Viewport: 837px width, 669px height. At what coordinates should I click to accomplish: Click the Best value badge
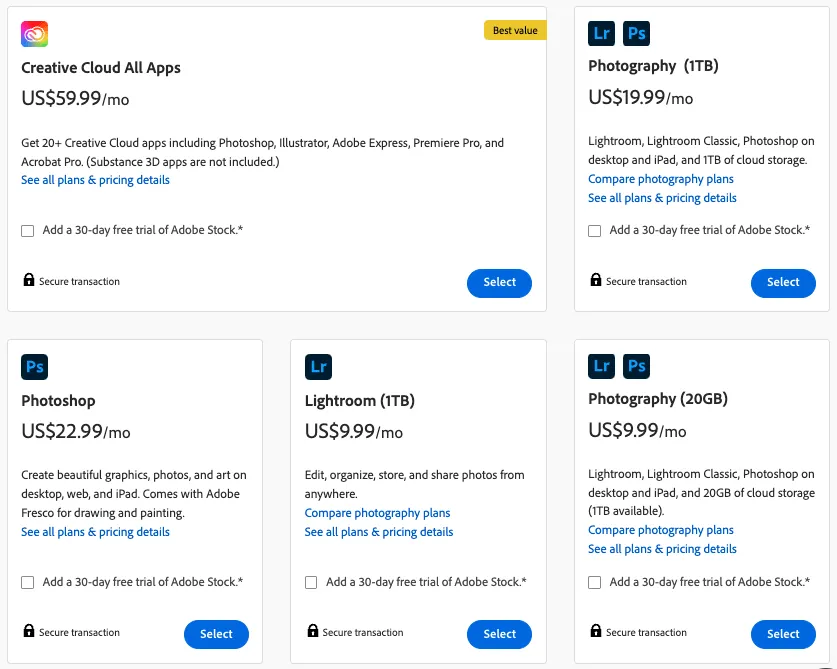tap(515, 30)
